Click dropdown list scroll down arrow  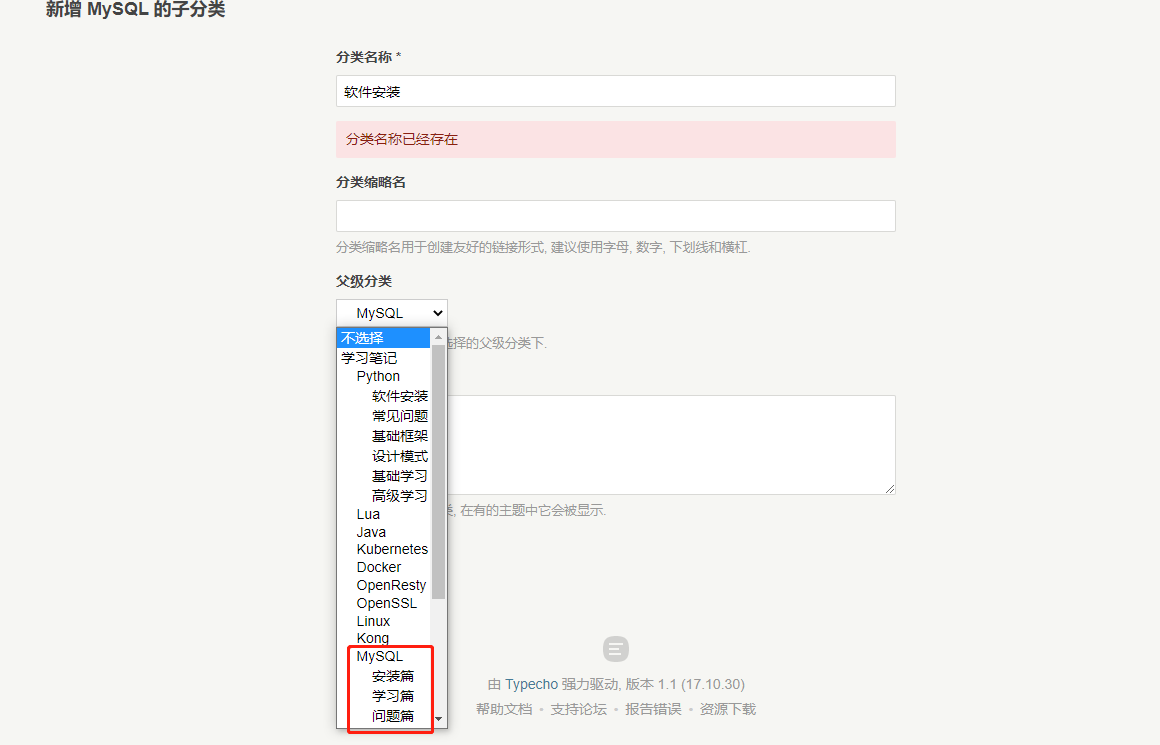pos(439,719)
